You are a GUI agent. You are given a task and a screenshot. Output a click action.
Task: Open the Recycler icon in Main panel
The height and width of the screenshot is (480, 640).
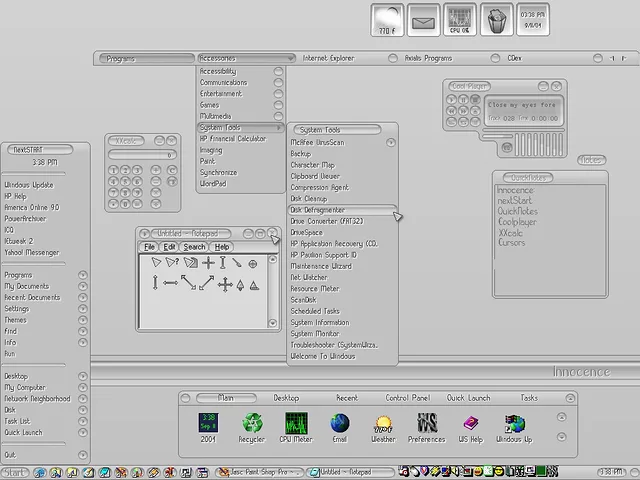tap(253, 423)
